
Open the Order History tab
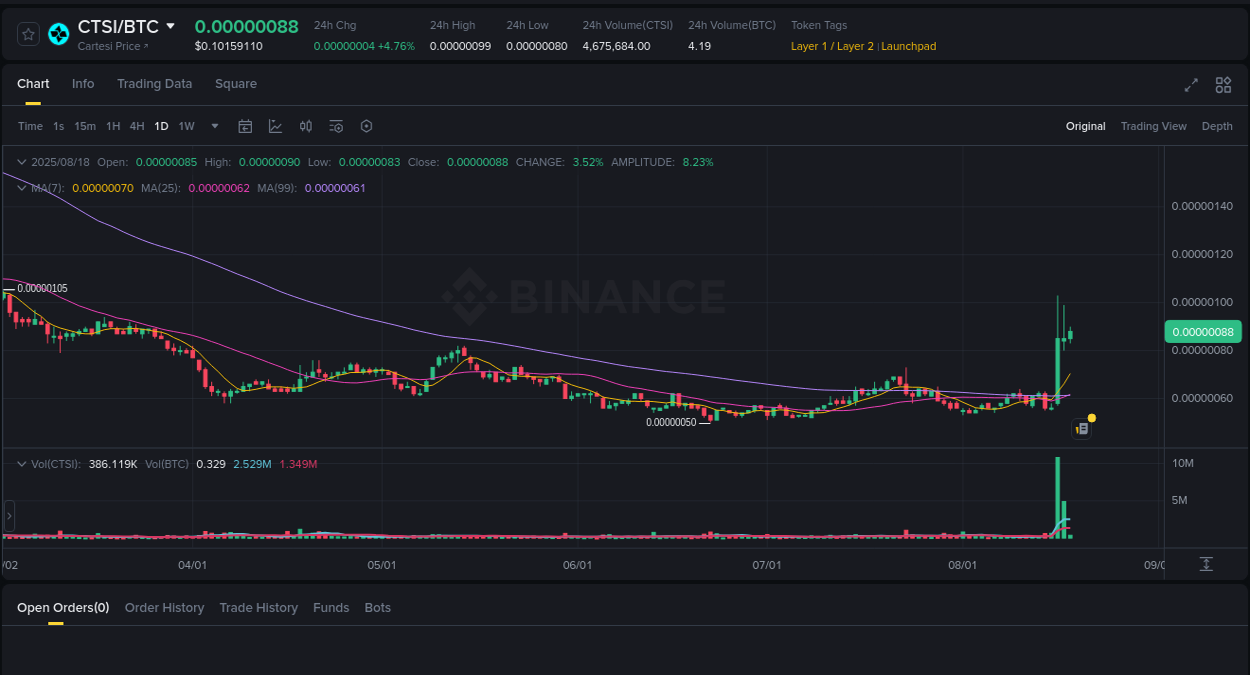tap(164, 607)
